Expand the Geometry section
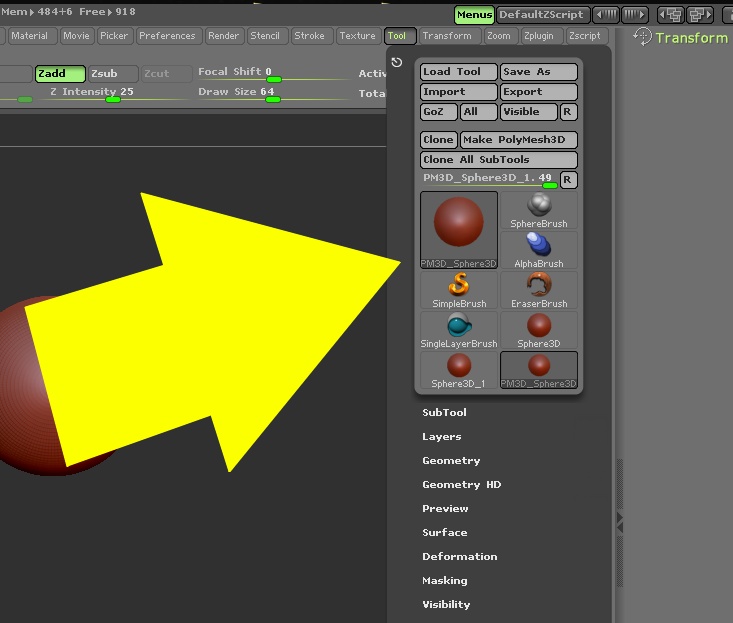Image resolution: width=733 pixels, height=623 pixels. [x=451, y=460]
